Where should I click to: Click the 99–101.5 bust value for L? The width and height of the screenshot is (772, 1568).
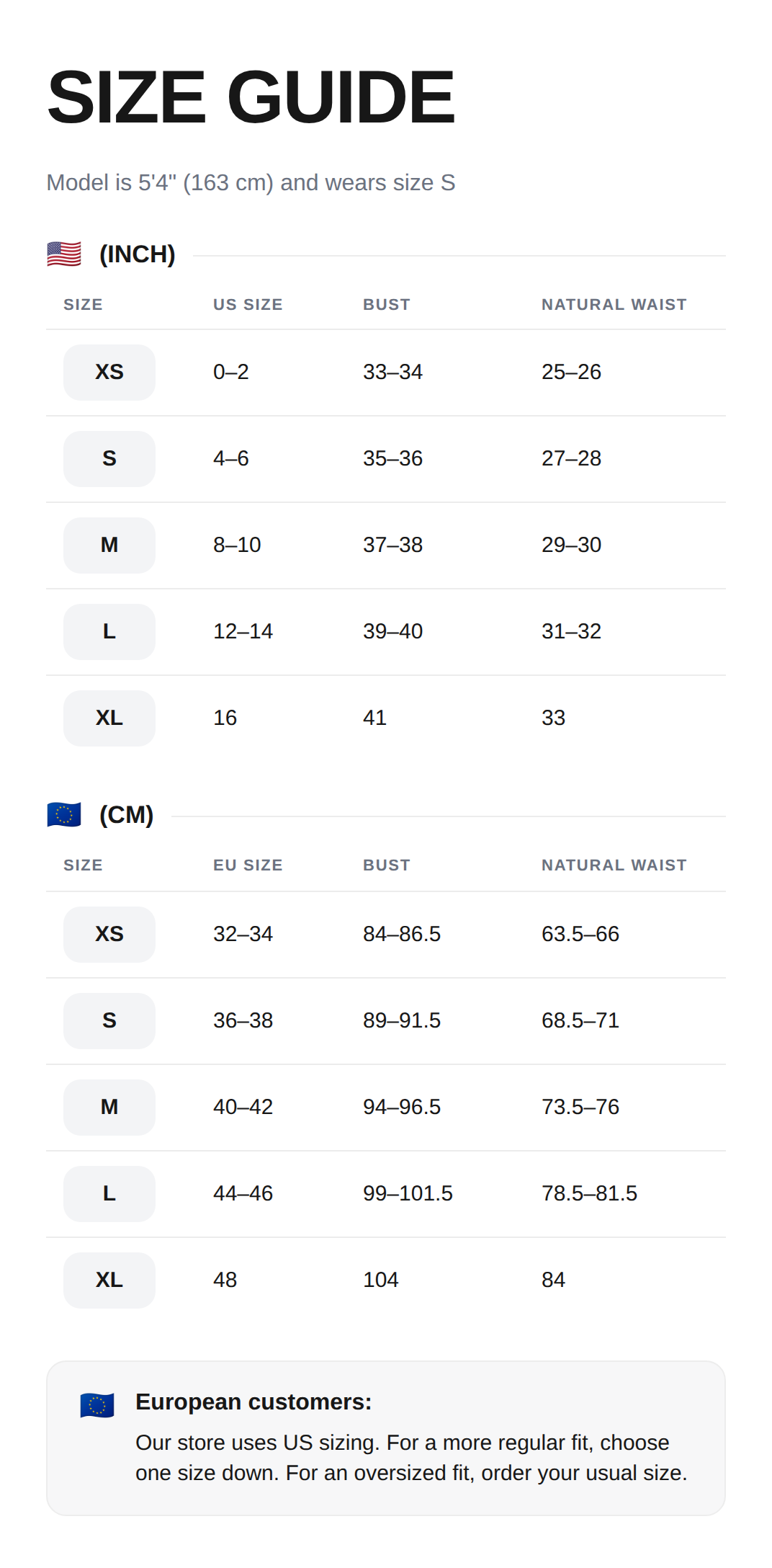(x=408, y=1194)
